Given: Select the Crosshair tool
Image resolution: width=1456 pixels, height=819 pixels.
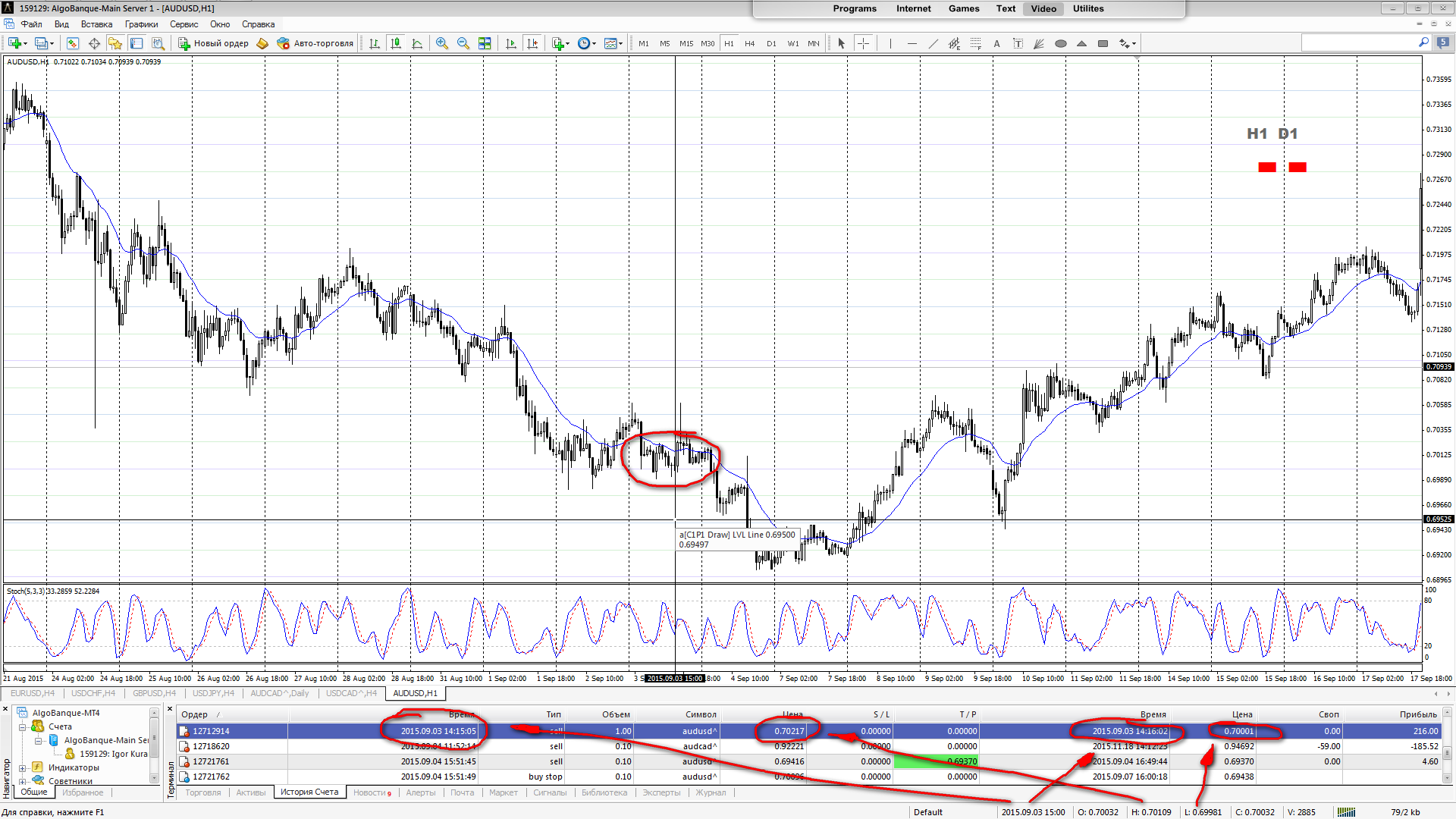Looking at the screenshot, I should (x=863, y=43).
